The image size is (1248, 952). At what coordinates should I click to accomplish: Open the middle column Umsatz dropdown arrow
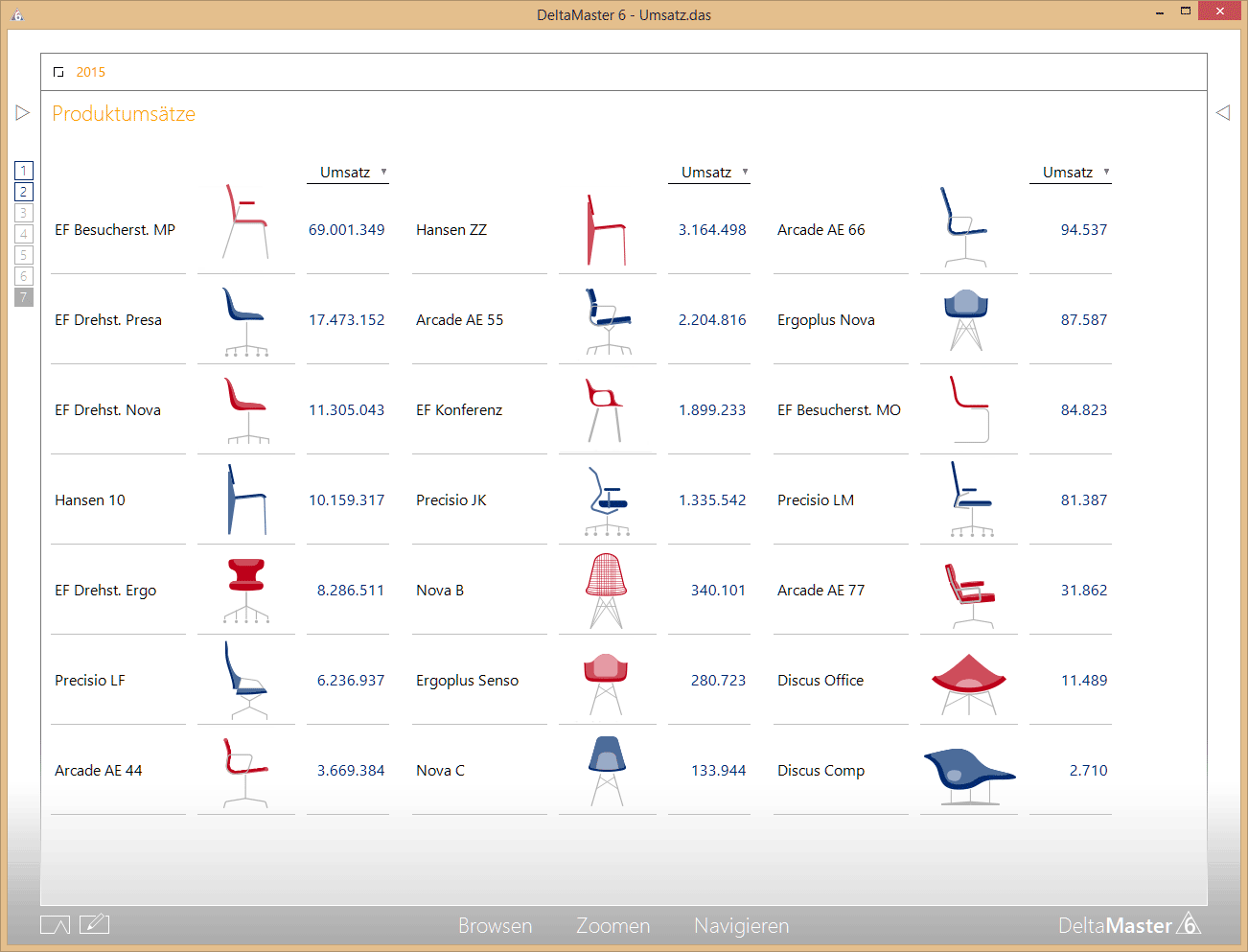pyautogui.click(x=746, y=173)
